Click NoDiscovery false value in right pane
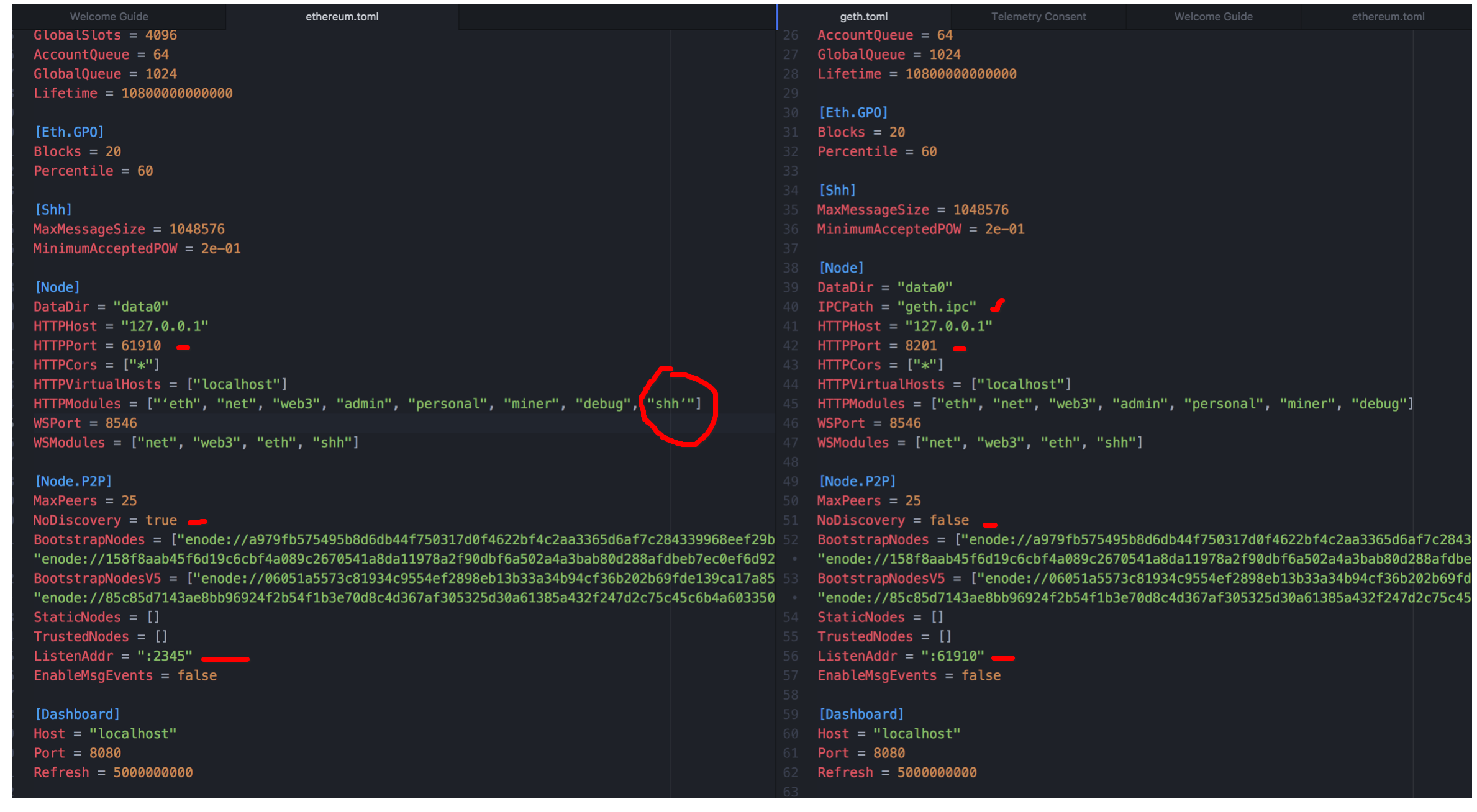Image resolution: width=1477 pixels, height=812 pixels. [948, 520]
